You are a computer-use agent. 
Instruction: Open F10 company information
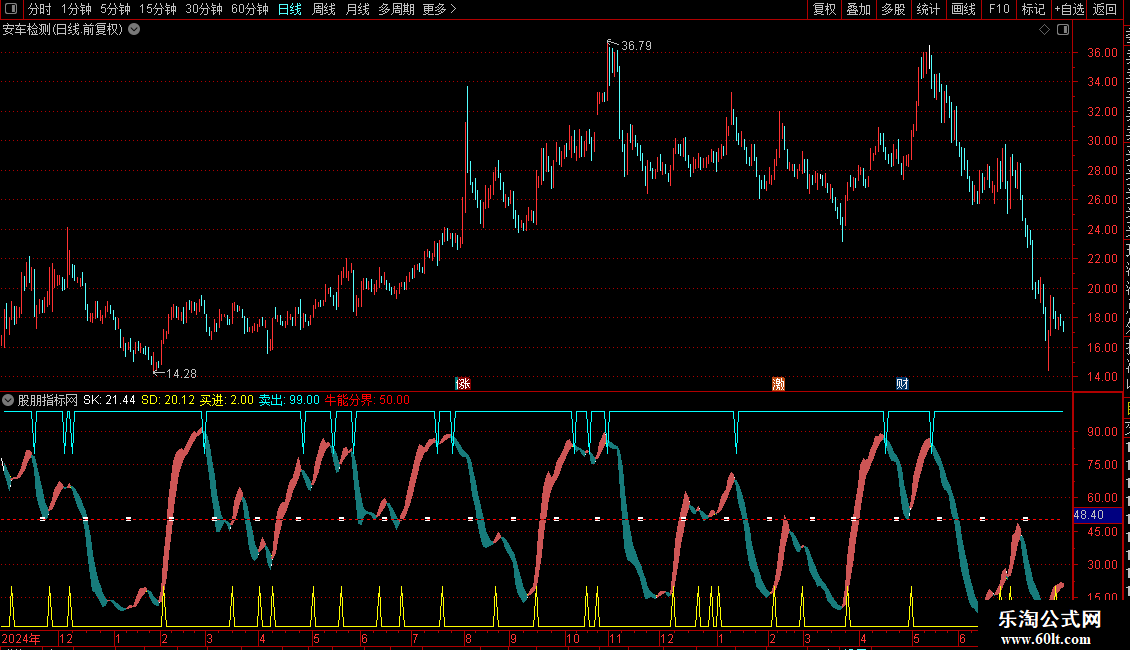tap(999, 9)
